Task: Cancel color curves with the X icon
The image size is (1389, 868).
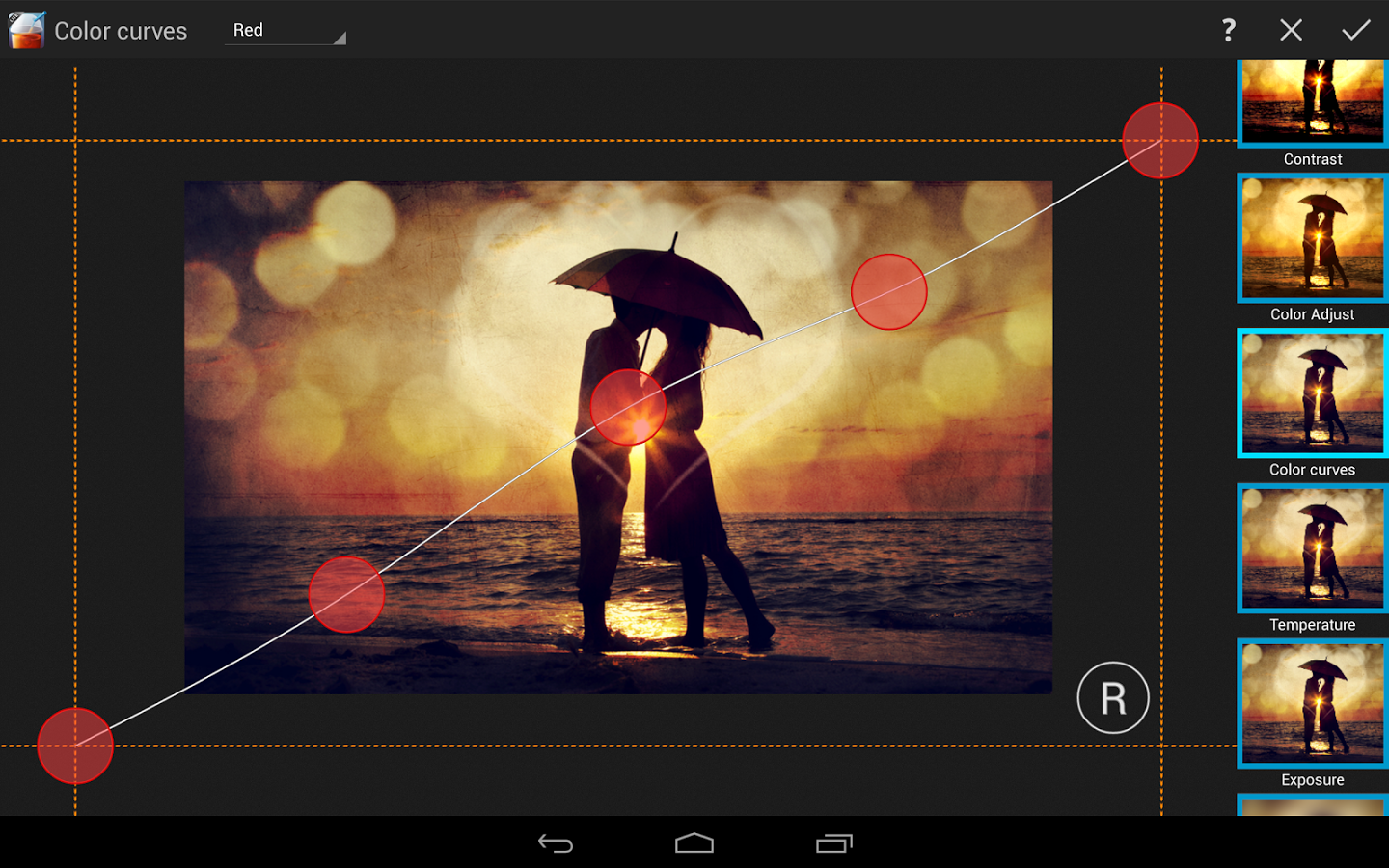Action: pyautogui.click(x=1291, y=30)
